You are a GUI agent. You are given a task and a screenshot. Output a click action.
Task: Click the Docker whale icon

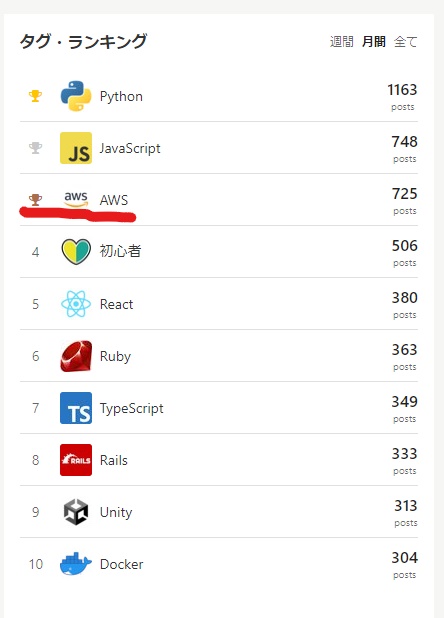click(x=76, y=564)
